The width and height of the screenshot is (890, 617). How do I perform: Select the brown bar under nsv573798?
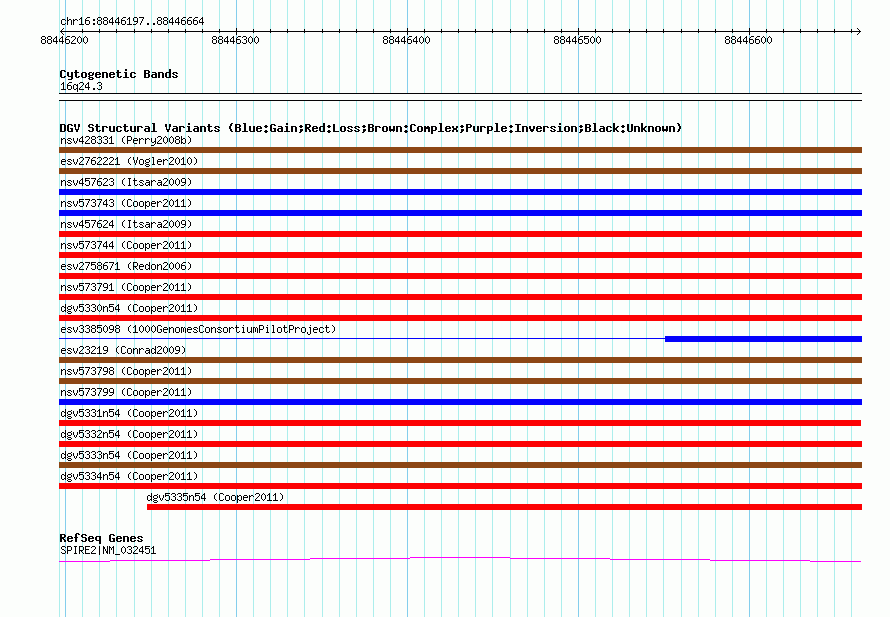[x=460, y=381]
